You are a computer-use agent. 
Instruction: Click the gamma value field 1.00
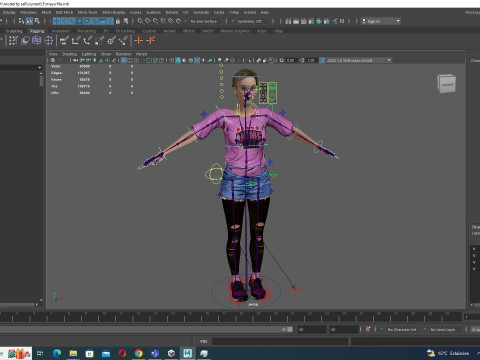pyautogui.click(x=311, y=60)
